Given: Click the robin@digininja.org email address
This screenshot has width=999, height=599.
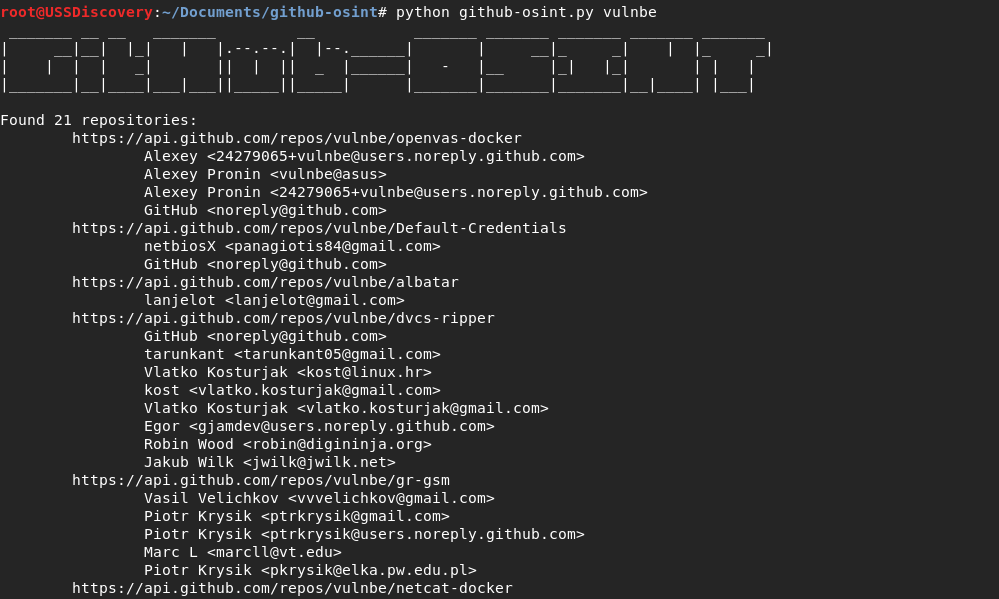Looking at the screenshot, I should click(337, 444).
